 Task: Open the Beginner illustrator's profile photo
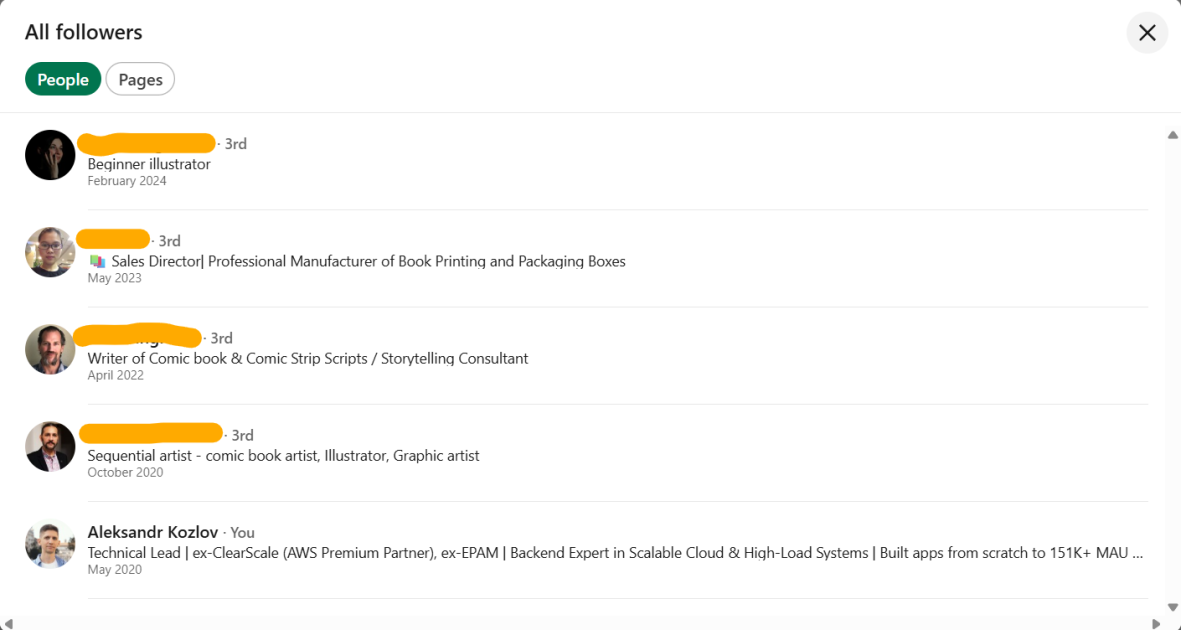click(50, 154)
